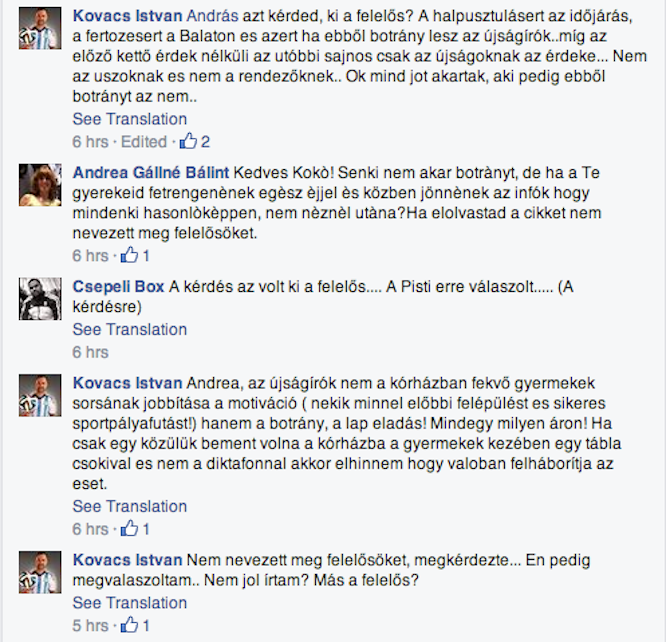This screenshot has height=642, width=666.
Task: Click the tagged András mention link
Action: pyautogui.click(x=212, y=16)
